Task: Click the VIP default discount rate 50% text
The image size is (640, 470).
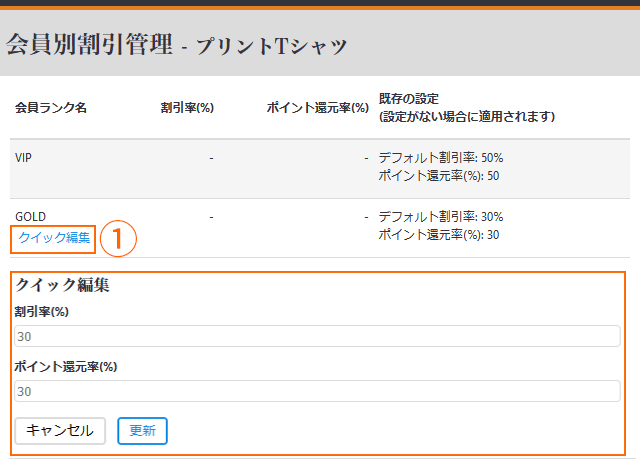Action: [x=440, y=158]
